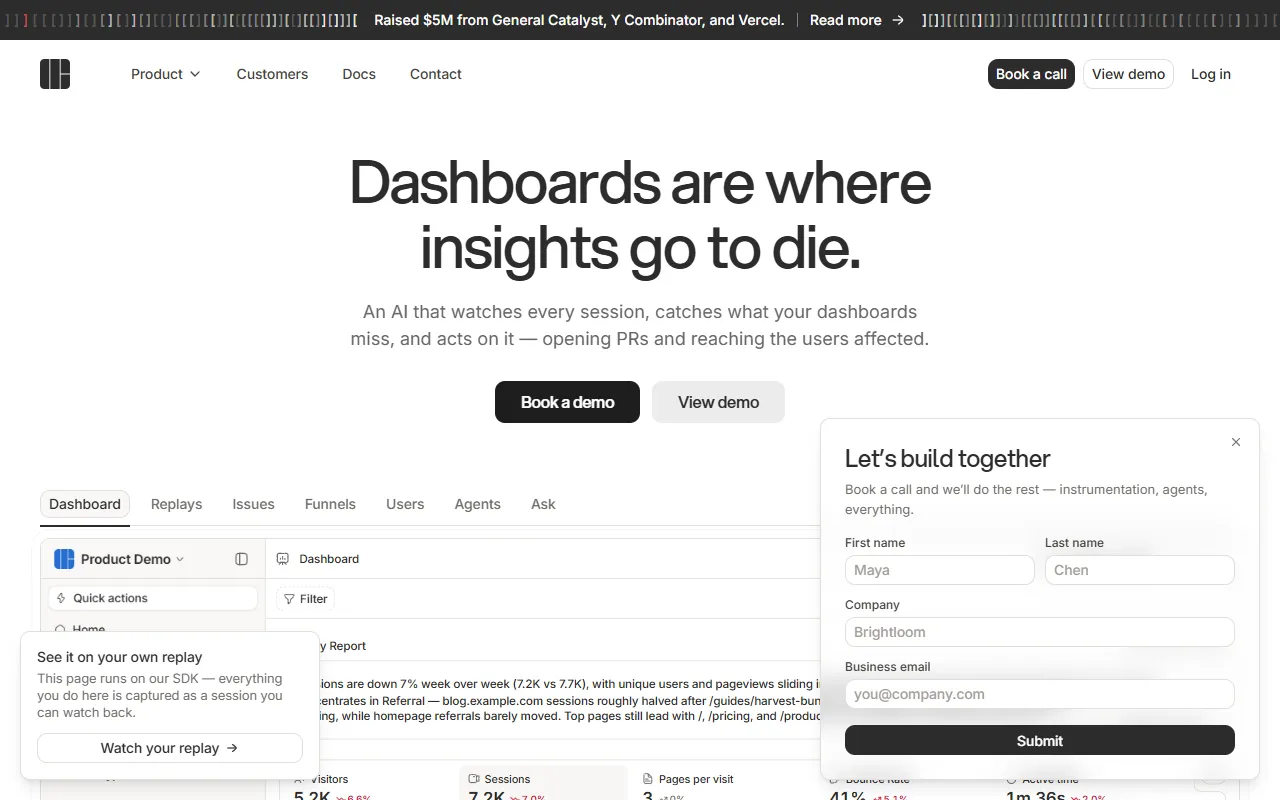Click the site logo in the header
1280x800 pixels.
(55, 74)
